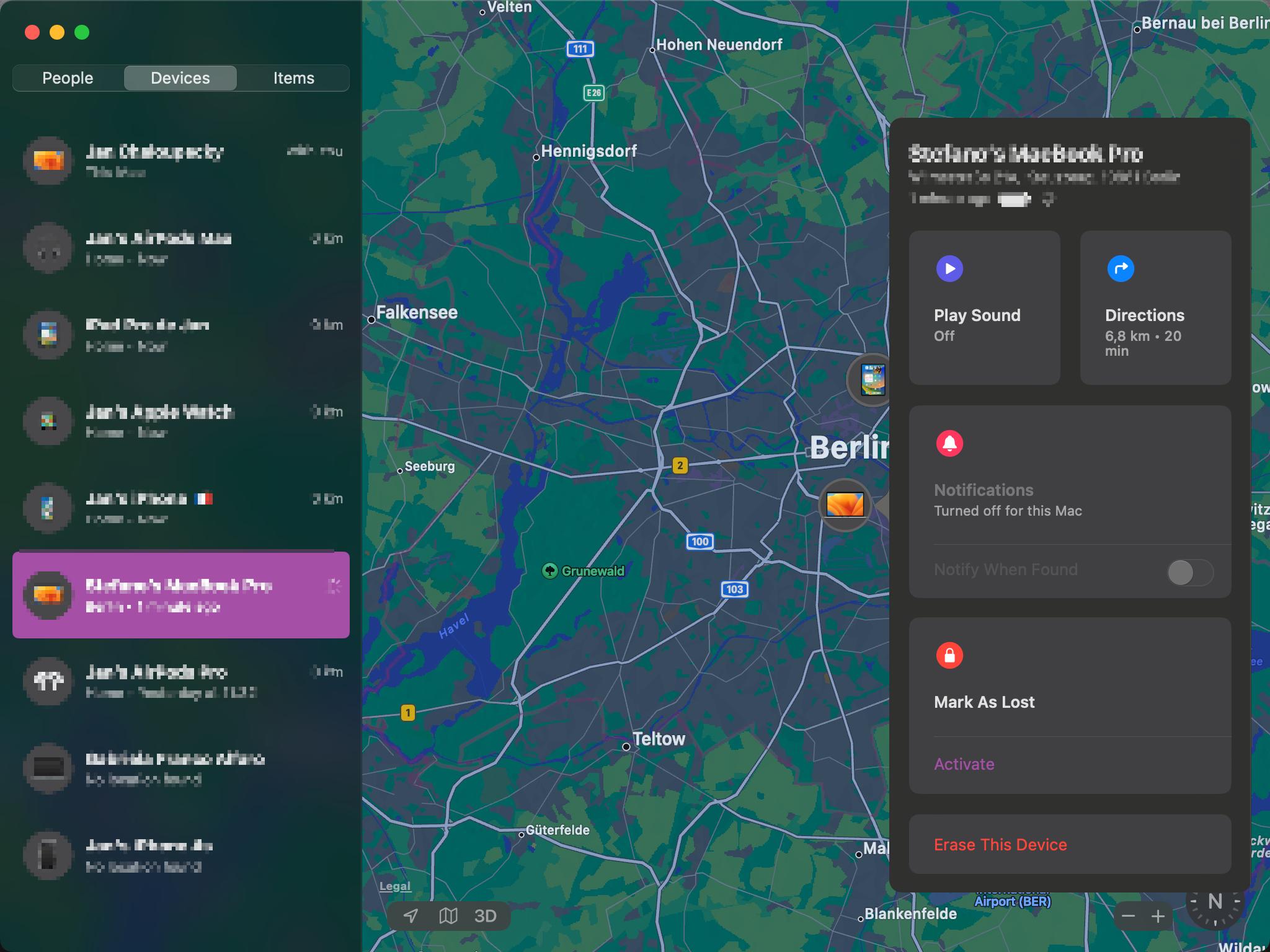Image resolution: width=1270 pixels, height=952 pixels.
Task: Open the Items tab
Action: 294,78
